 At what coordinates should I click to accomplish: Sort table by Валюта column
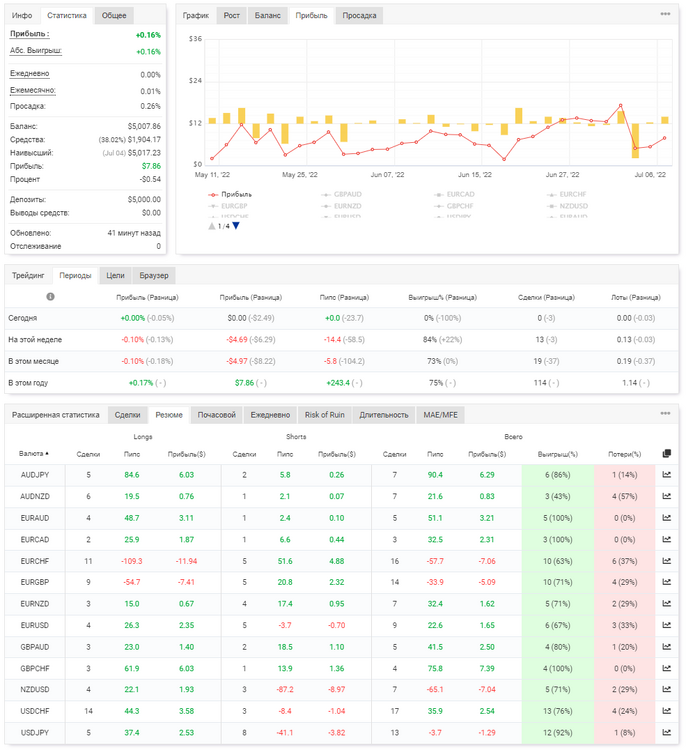coord(33,453)
